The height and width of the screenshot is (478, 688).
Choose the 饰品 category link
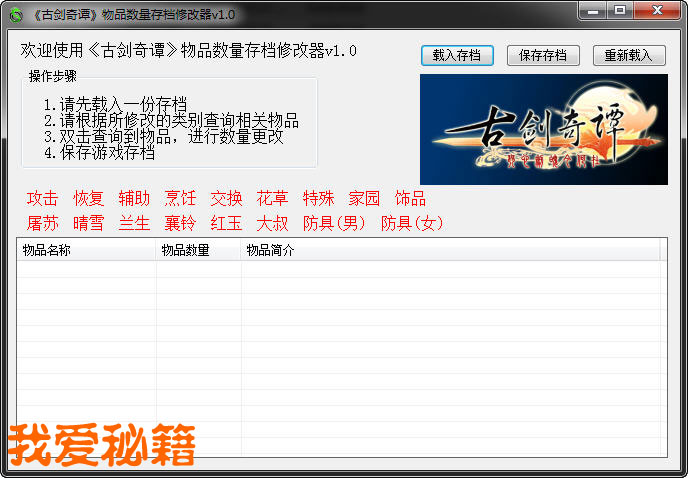(410, 198)
